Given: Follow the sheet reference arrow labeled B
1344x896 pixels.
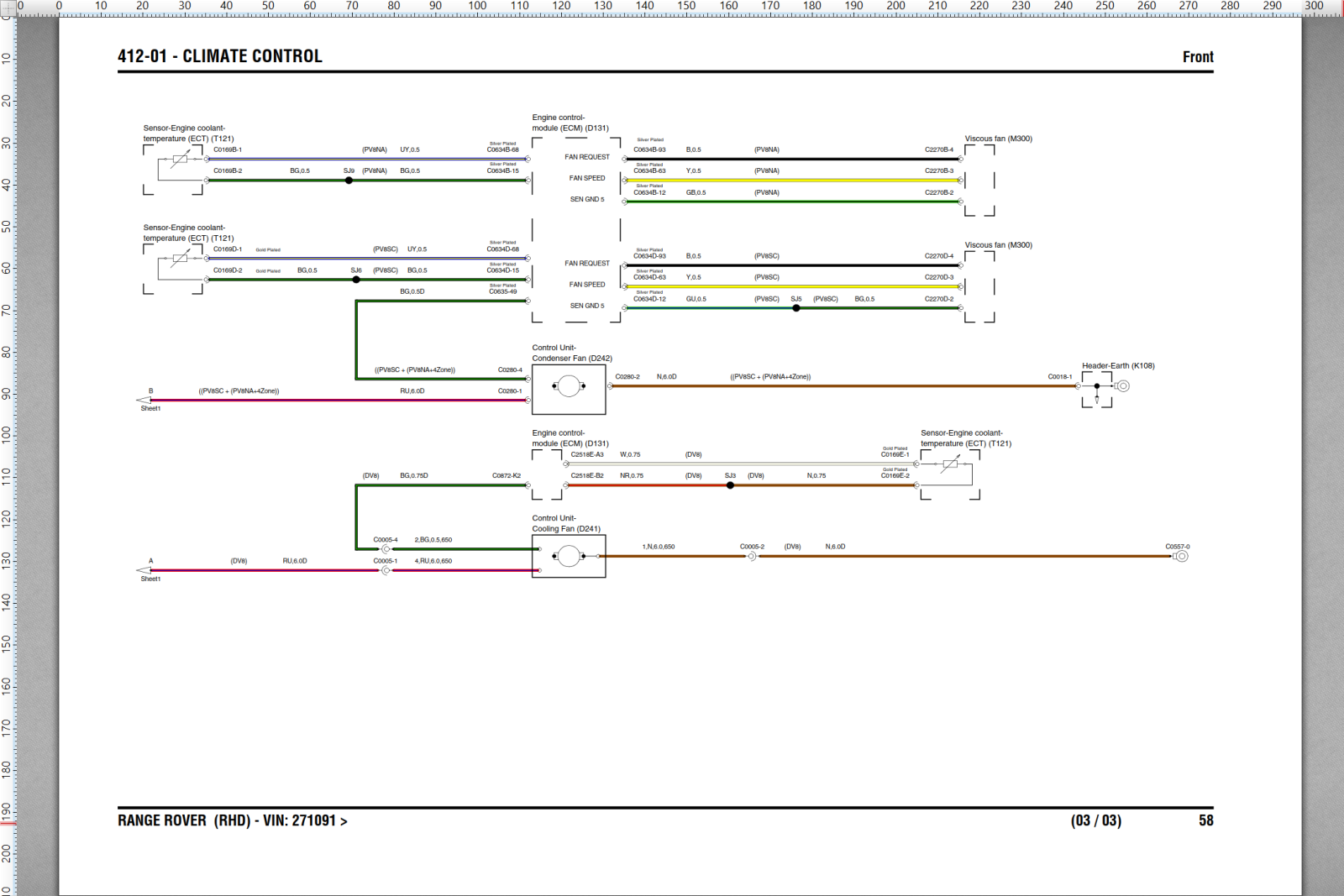Looking at the screenshot, I should pos(144,400).
